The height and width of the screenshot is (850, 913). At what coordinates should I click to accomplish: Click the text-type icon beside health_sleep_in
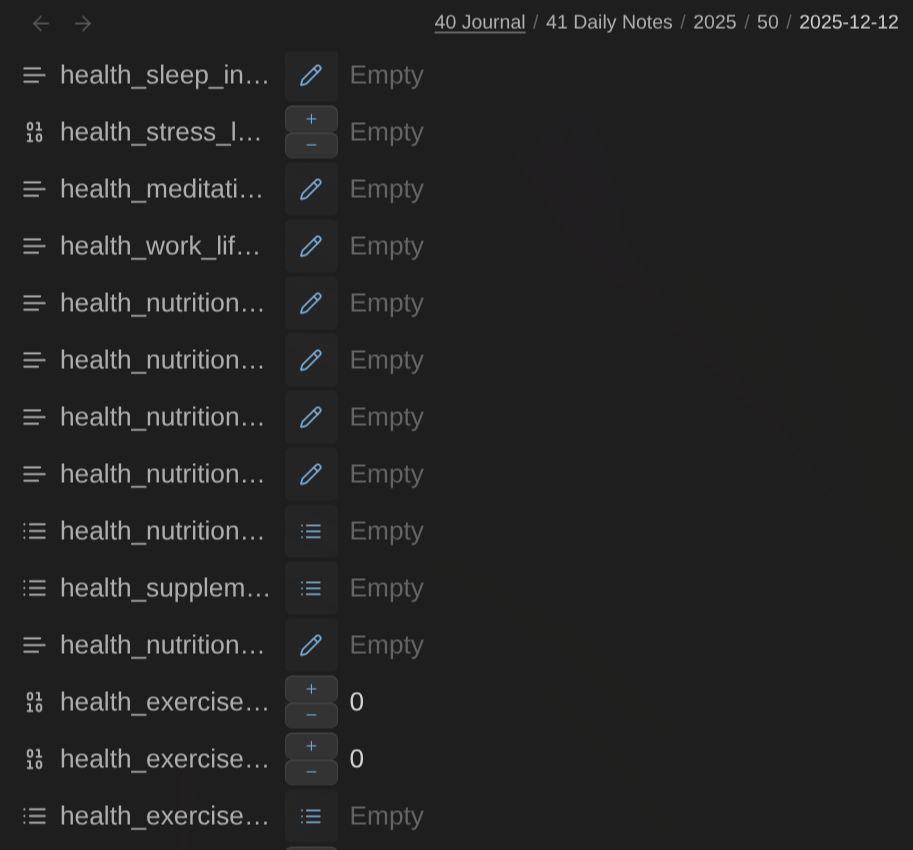(x=34, y=76)
